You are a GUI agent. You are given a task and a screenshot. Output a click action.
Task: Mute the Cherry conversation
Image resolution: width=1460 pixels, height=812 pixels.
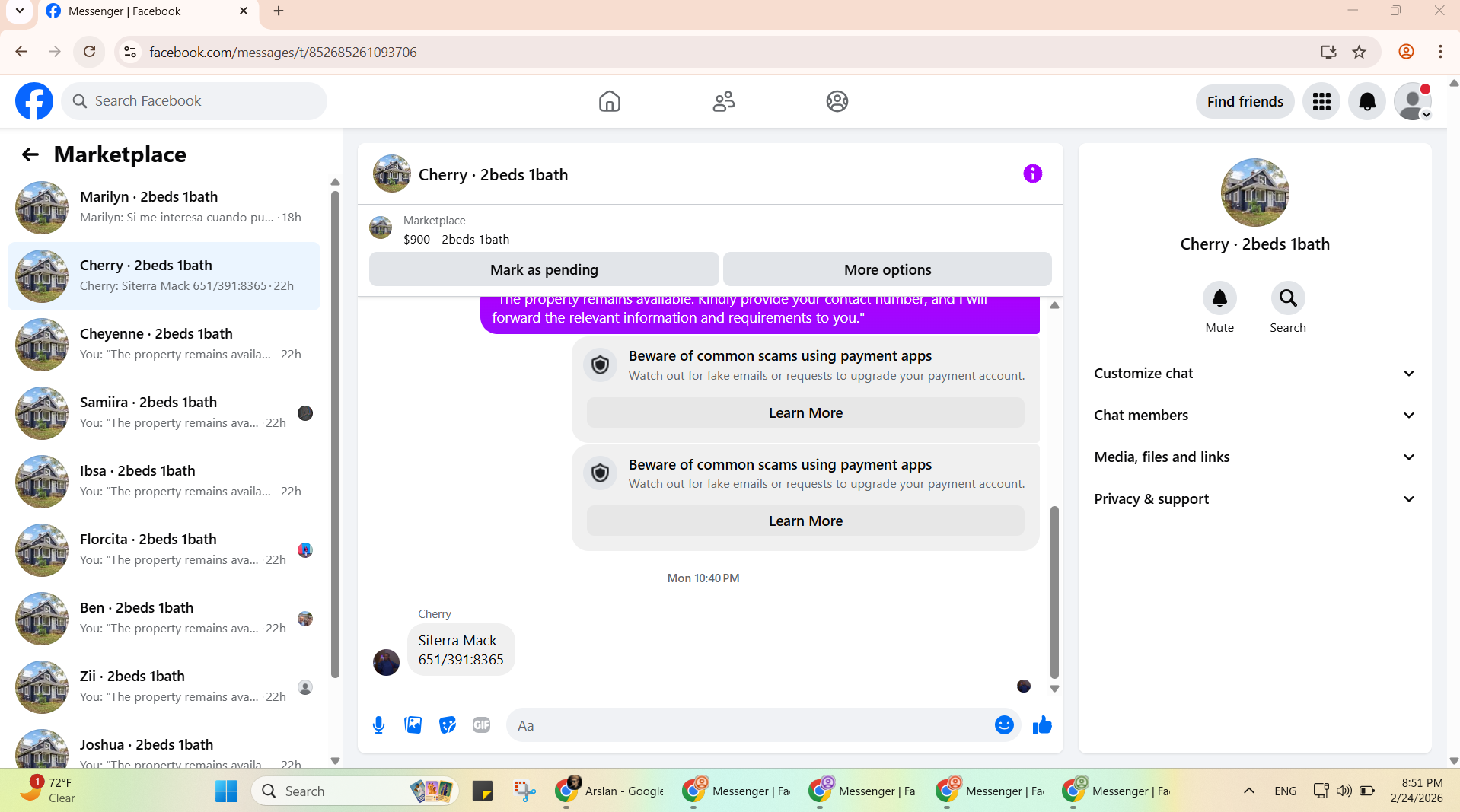coord(1219,298)
